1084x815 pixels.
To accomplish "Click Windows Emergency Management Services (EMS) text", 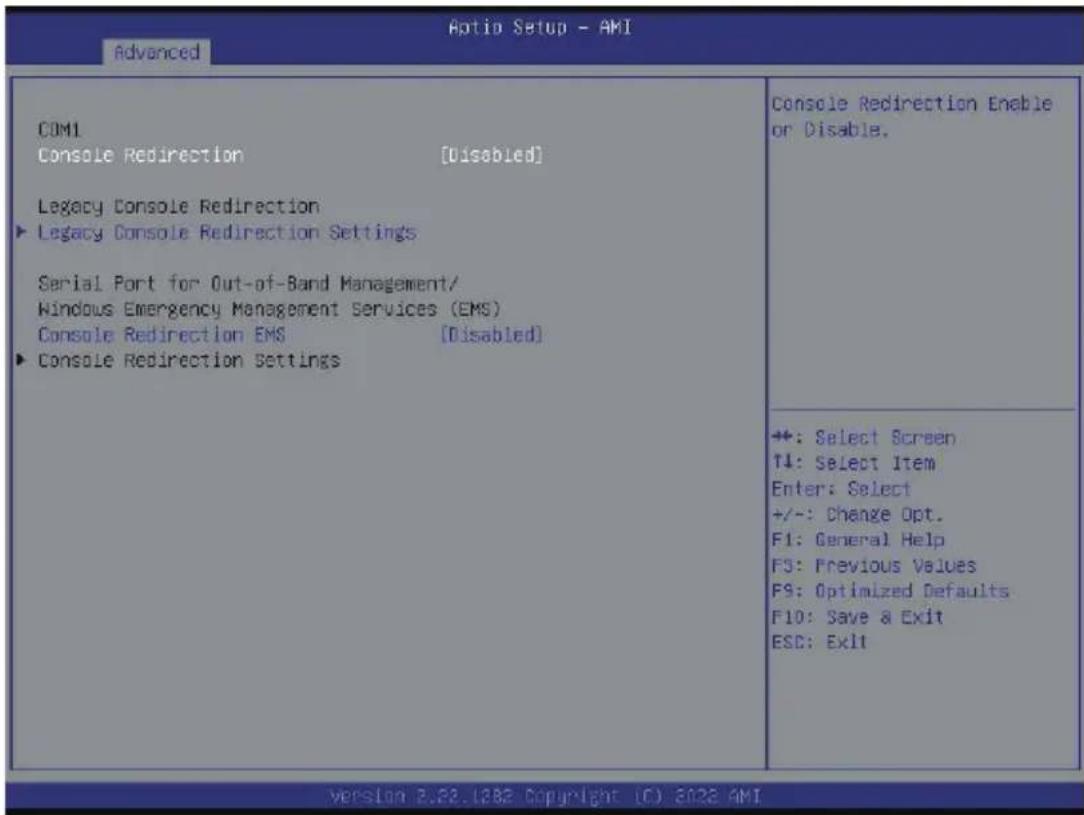I will [269, 309].
